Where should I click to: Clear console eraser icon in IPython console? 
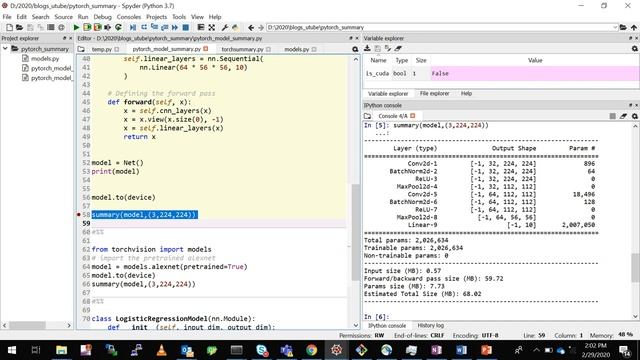[x=623, y=116]
